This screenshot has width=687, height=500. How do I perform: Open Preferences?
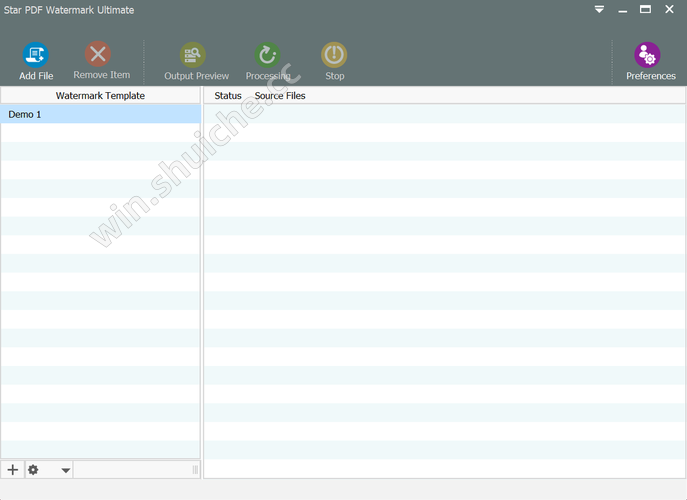[x=647, y=55]
